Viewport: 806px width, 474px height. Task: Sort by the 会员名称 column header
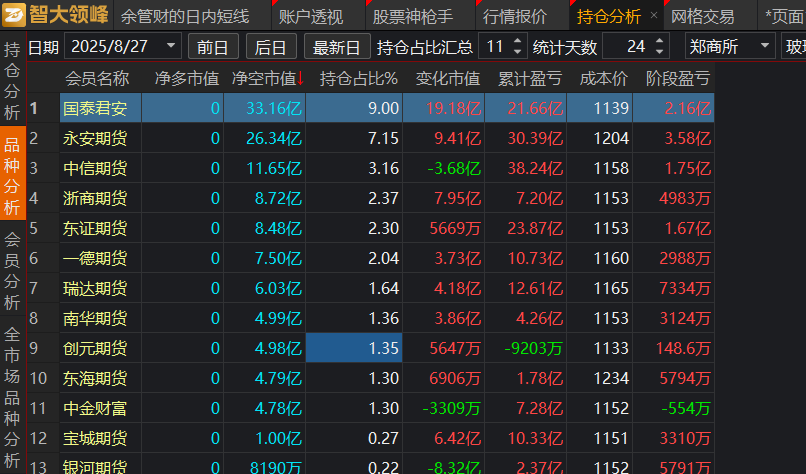point(97,79)
